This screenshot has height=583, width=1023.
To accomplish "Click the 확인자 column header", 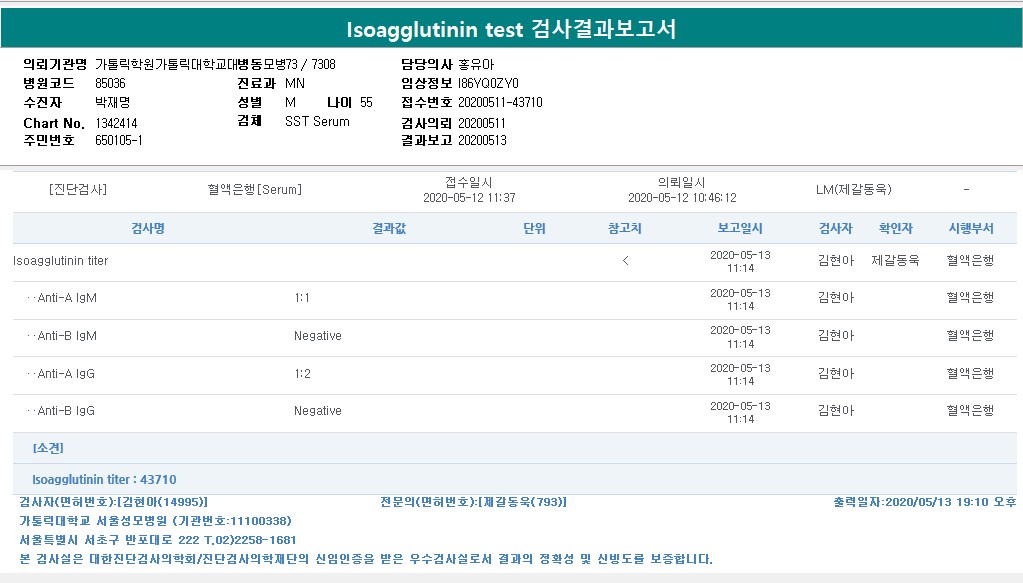I will click(895, 229).
